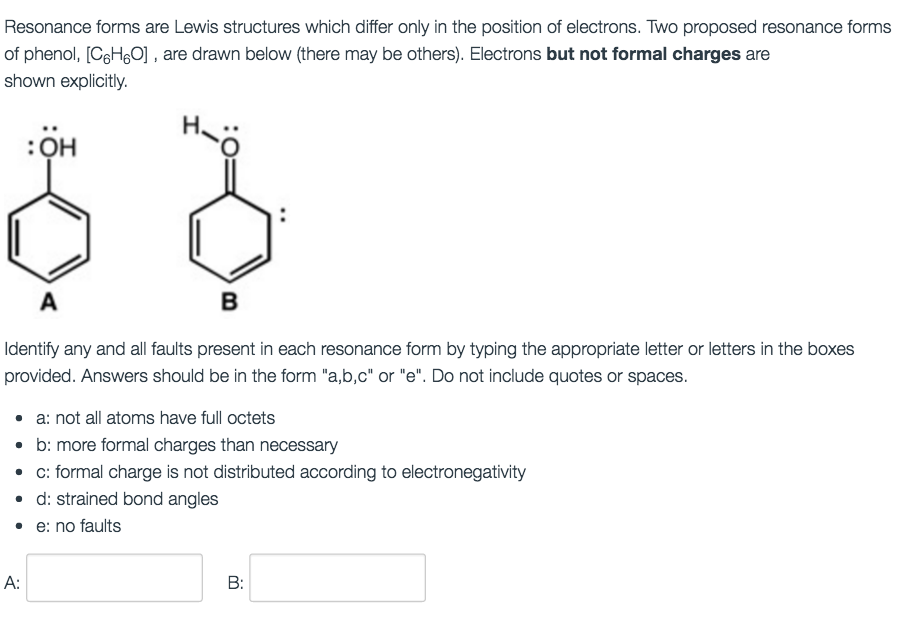Click the H atom label on structure B
Viewport: 902px width, 642px height.
[190, 126]
